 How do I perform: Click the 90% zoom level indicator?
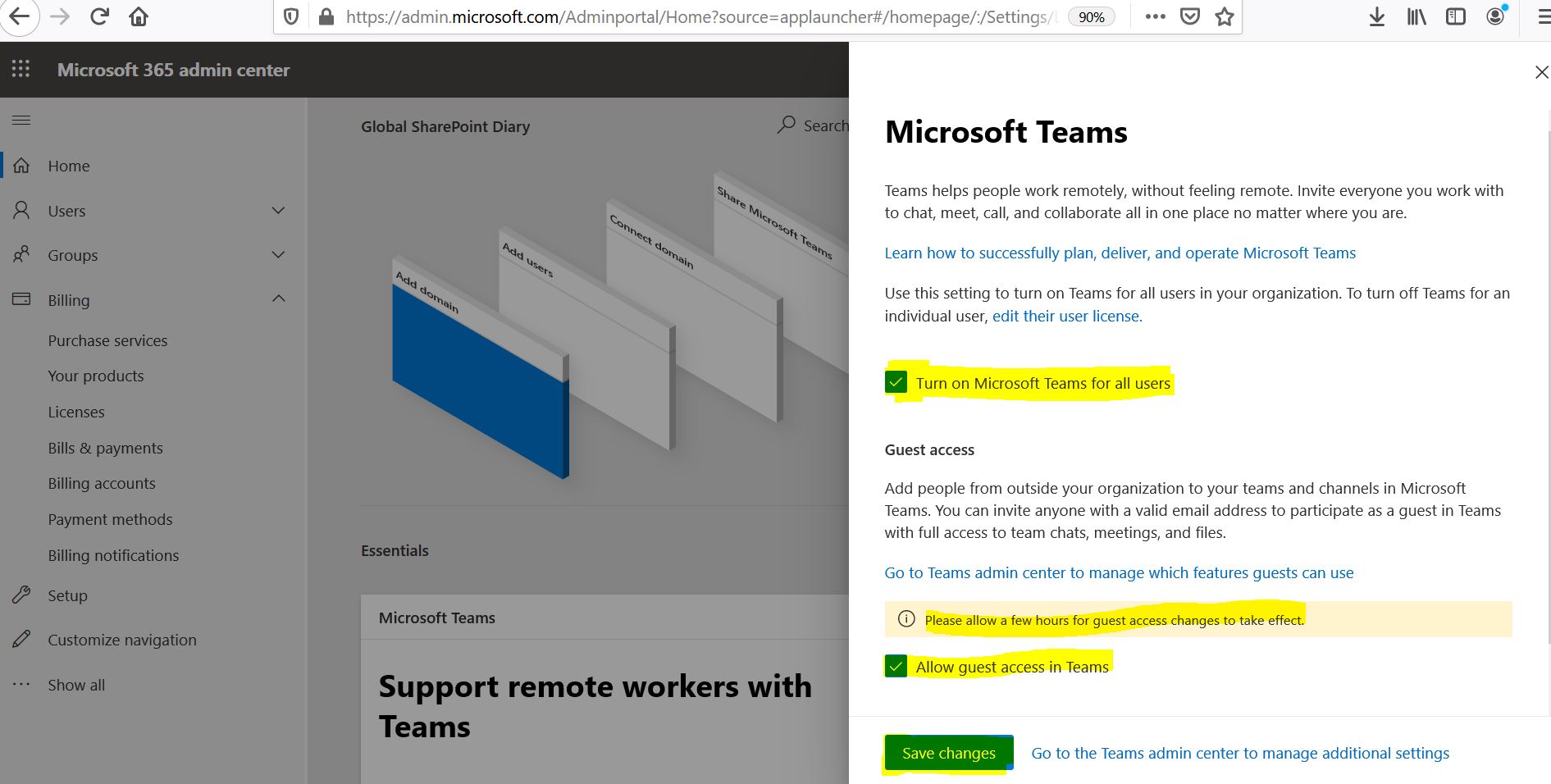point(1091,17)
